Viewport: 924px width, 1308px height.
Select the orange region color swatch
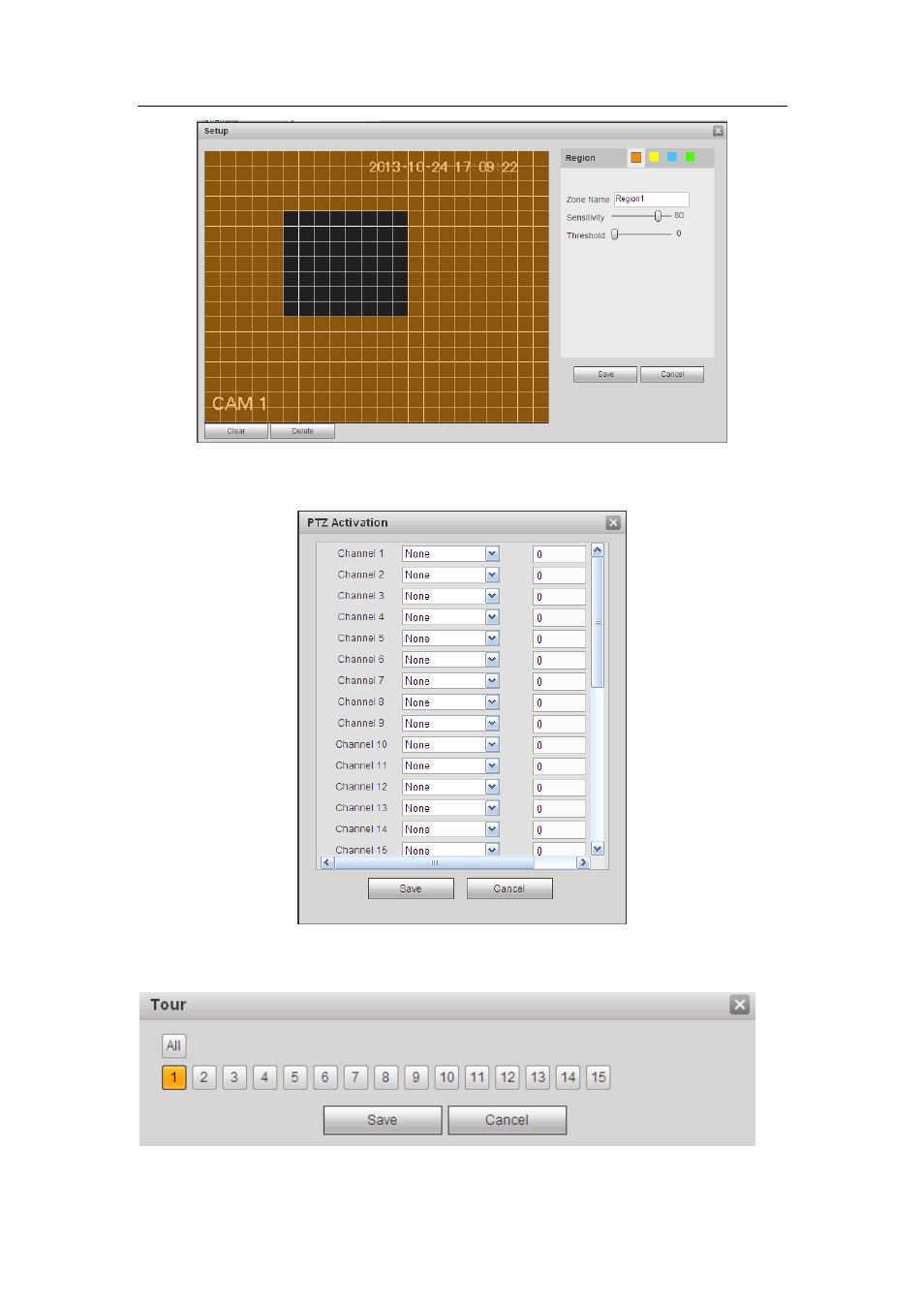click(x=635, y=157)
